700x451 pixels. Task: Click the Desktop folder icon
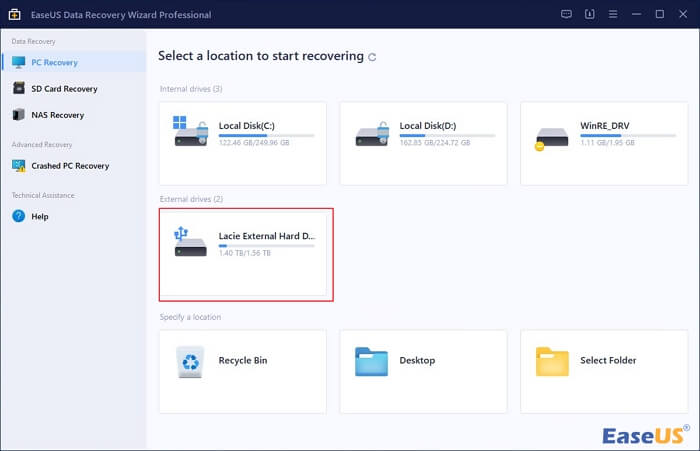click(371, 361)
